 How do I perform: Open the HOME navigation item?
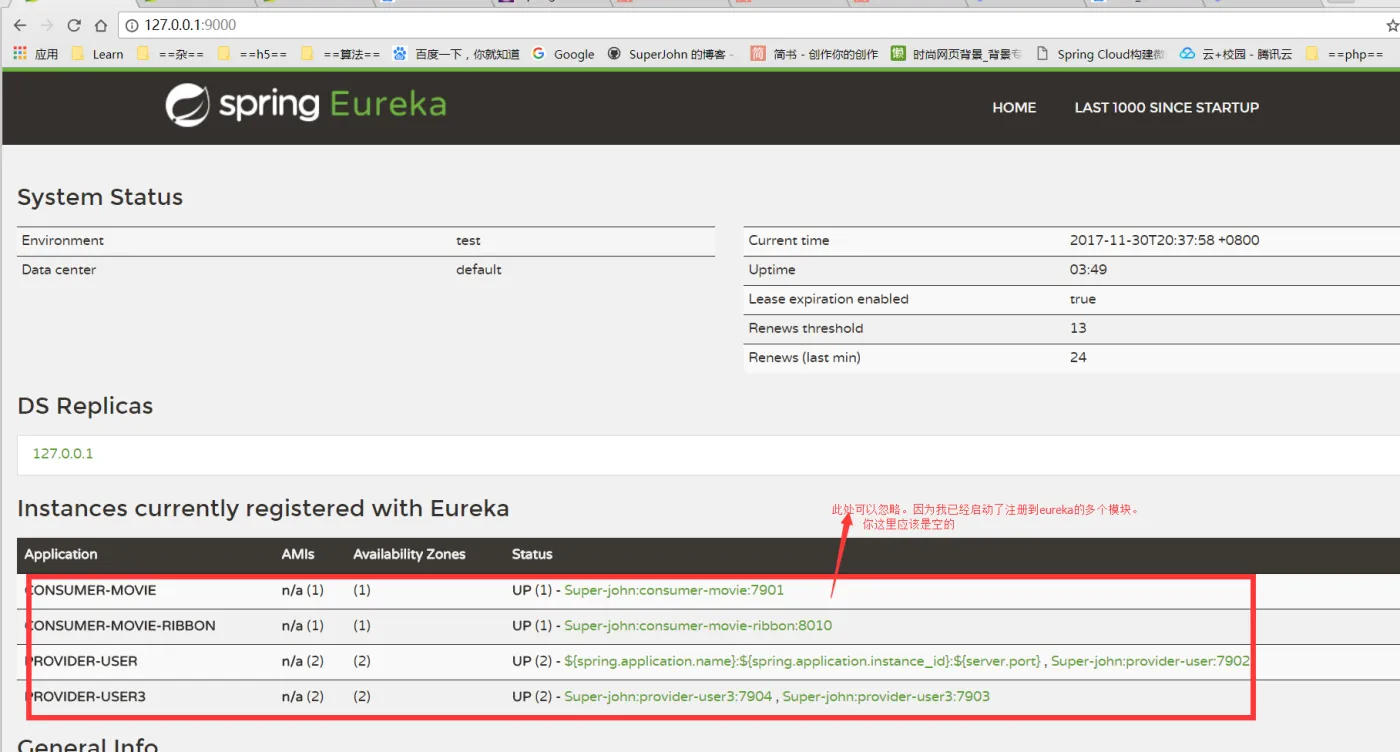pos(1014,107)
